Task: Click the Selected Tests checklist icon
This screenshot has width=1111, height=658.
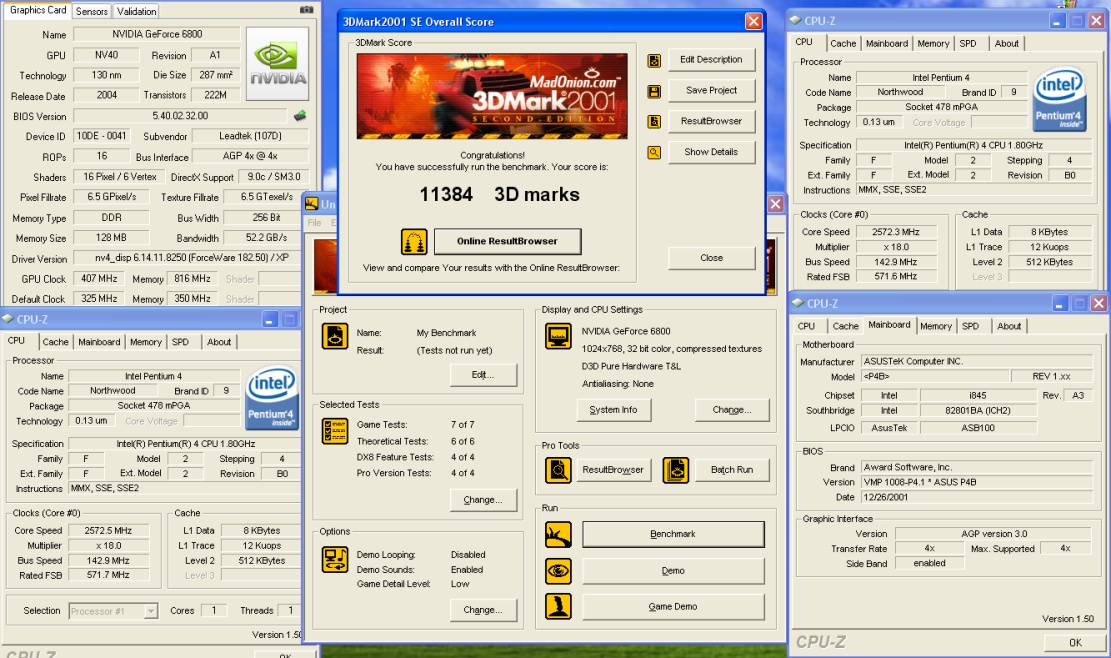Action: (x=334, y=431)
